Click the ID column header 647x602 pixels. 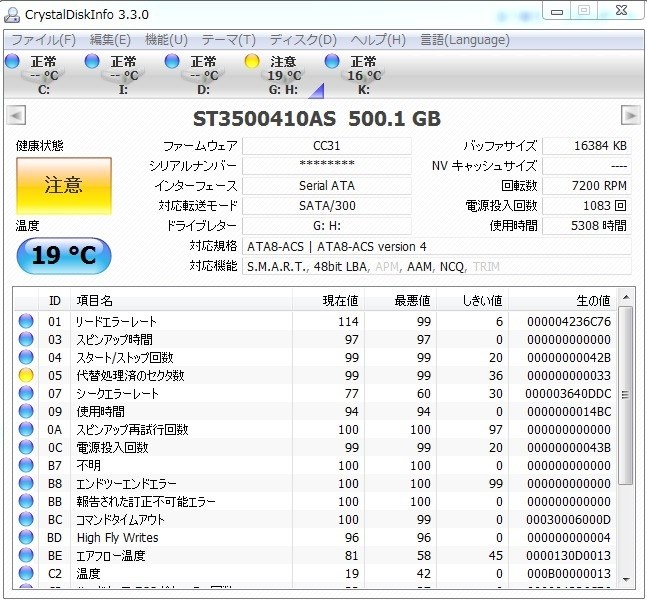tap(54, 301)
